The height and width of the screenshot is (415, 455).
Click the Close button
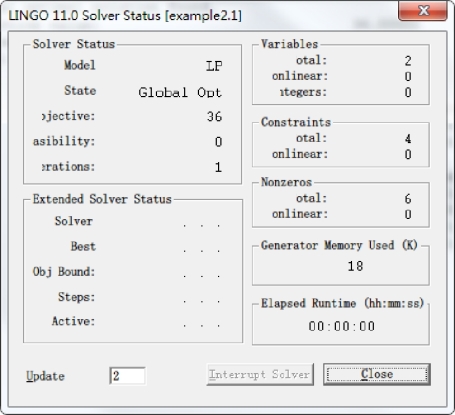click(377, 374)
